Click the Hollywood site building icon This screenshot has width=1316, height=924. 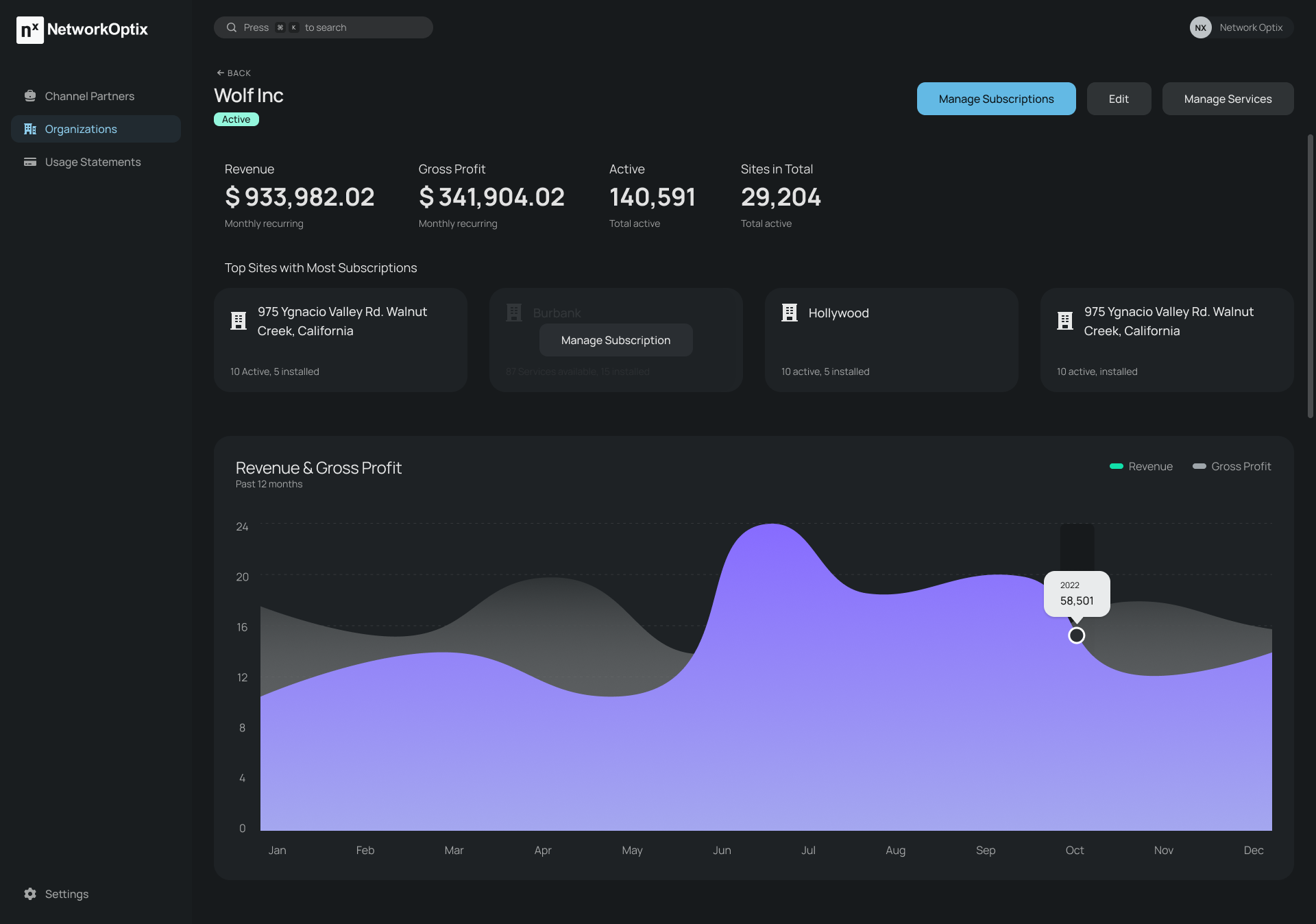(790, 313)
